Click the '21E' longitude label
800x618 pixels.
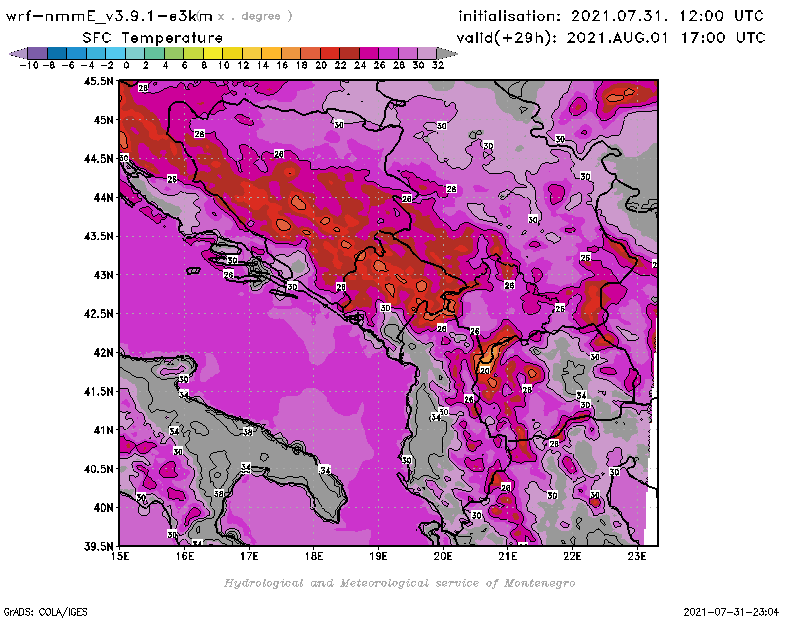click(507, 556)
